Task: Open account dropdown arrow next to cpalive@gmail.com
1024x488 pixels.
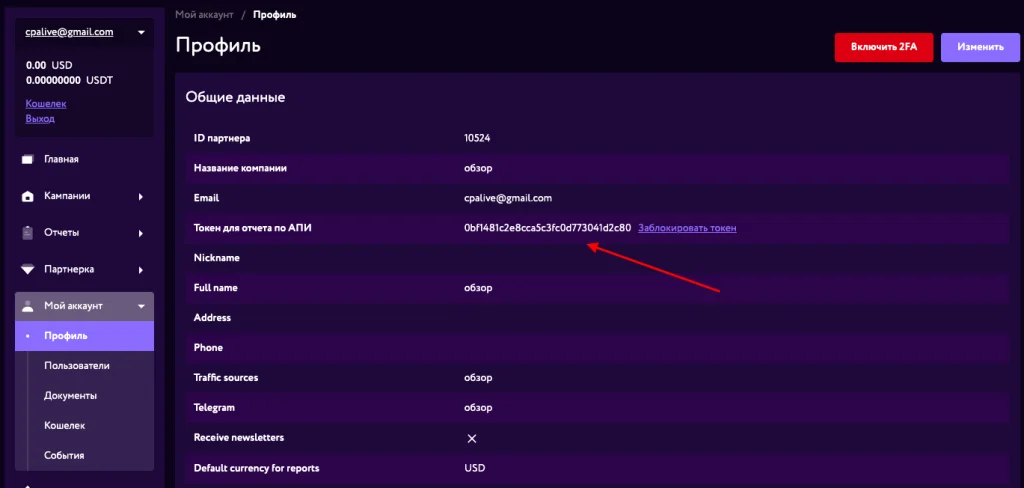Action: 140,32
